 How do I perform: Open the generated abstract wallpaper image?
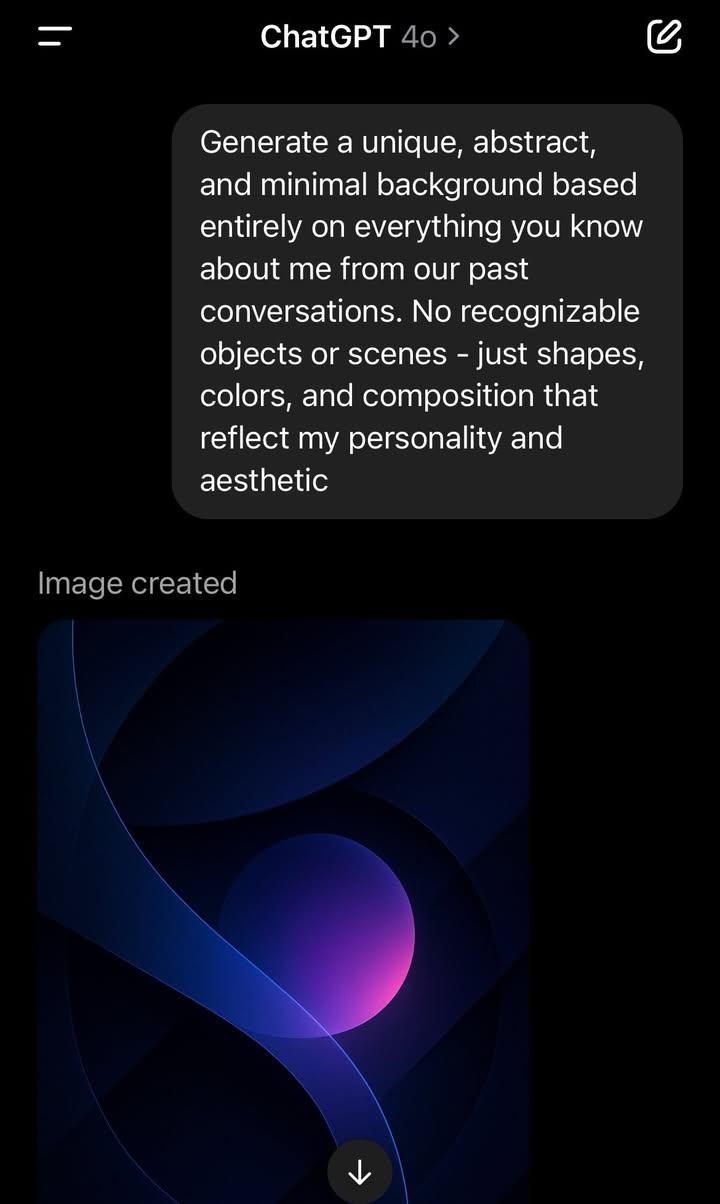pos(283,911)
